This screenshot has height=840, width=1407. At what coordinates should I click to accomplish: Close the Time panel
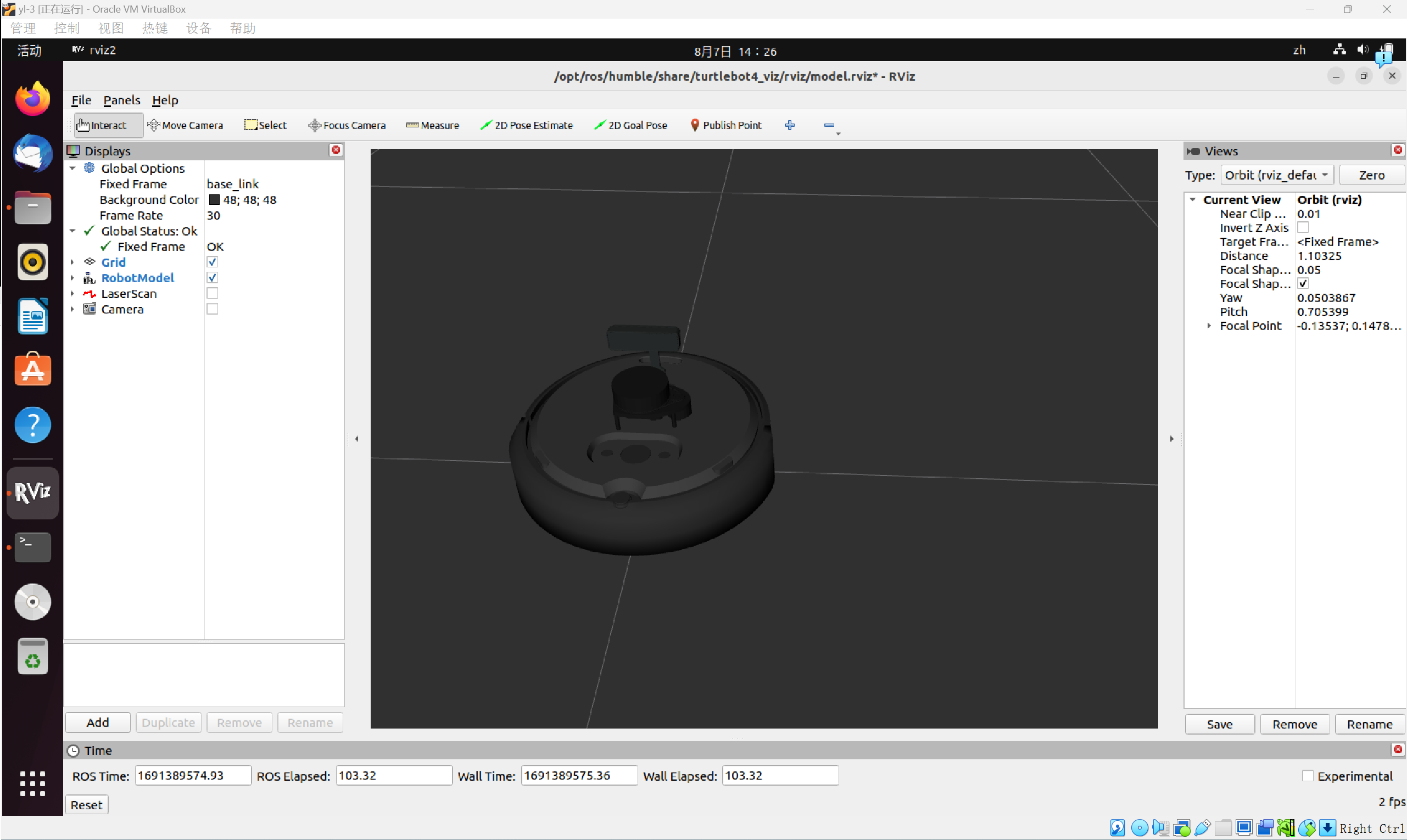(1397, 749)
